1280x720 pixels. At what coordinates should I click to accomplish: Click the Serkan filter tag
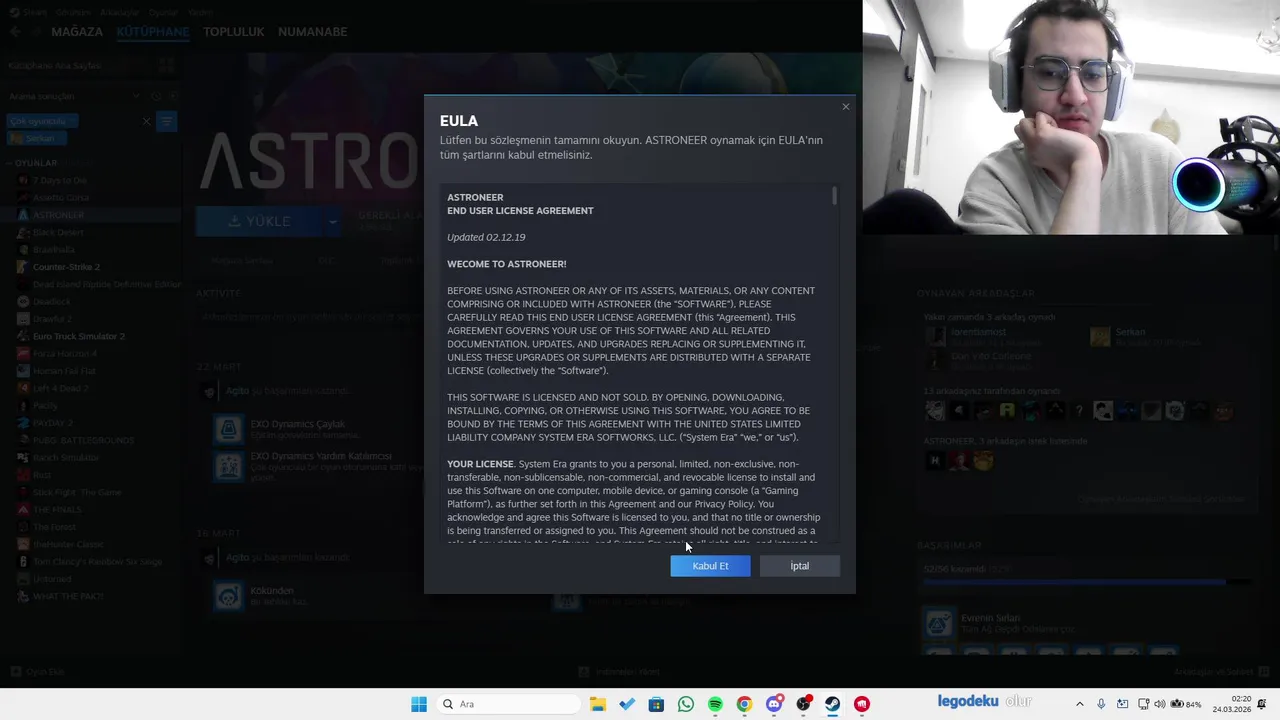(37, 138)
